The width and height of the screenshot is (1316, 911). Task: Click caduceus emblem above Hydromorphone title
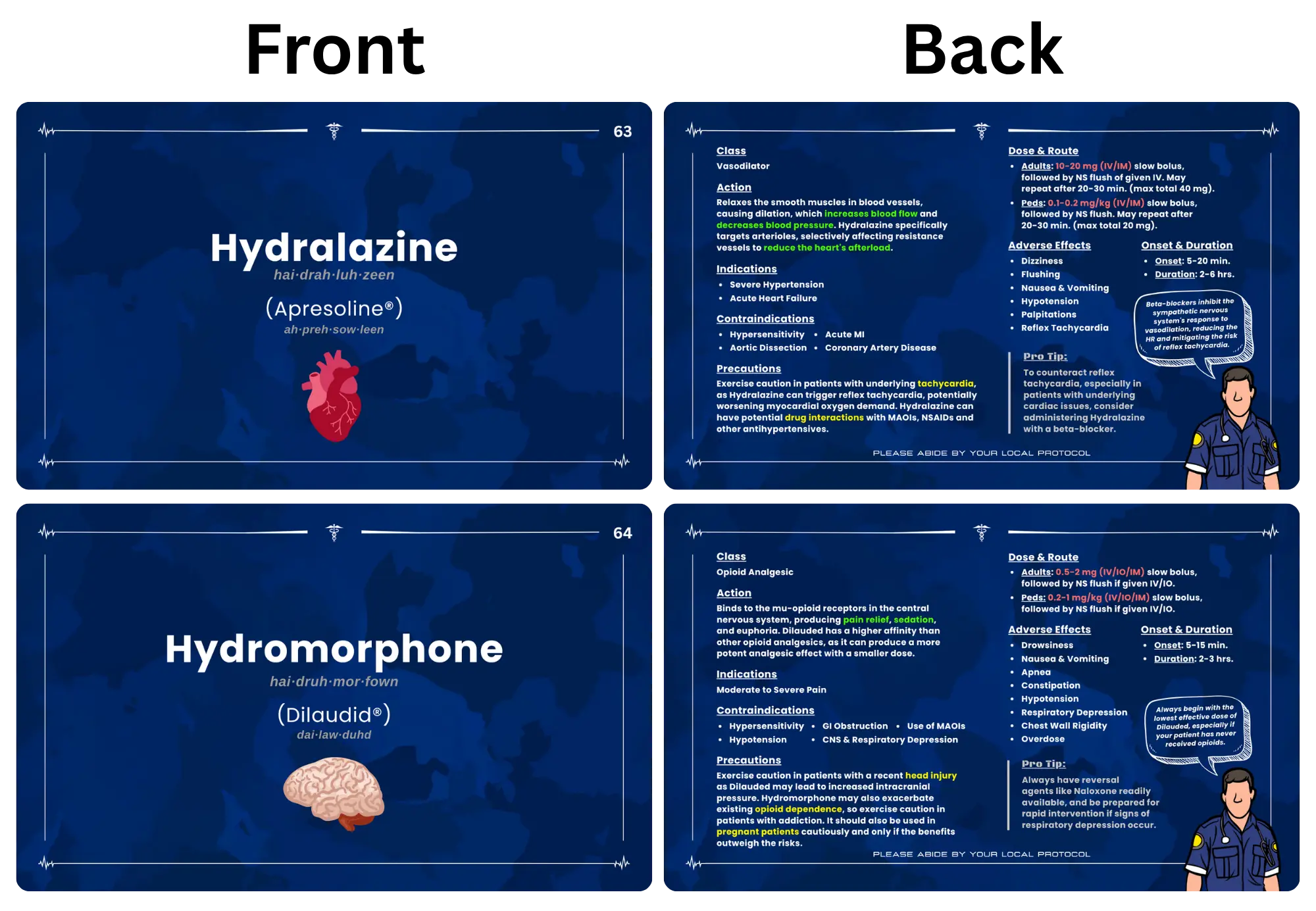pyautogui.click(x=334, y=532)
